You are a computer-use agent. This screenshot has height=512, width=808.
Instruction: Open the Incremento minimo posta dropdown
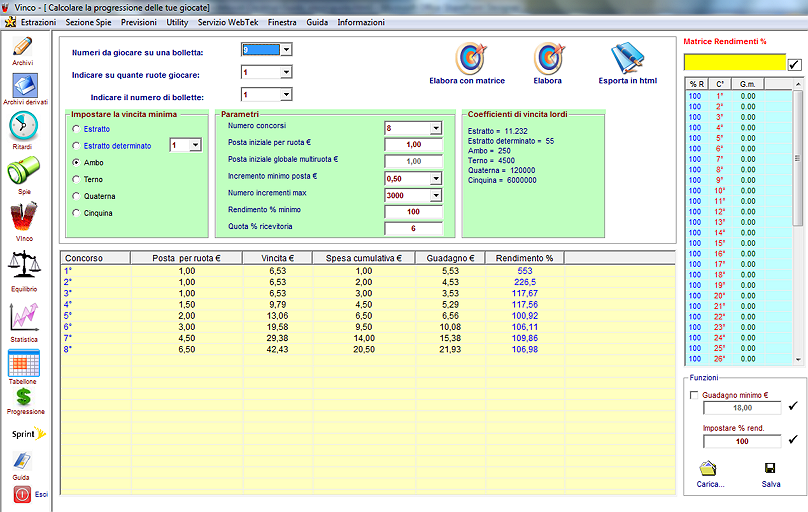coord(436,179)
